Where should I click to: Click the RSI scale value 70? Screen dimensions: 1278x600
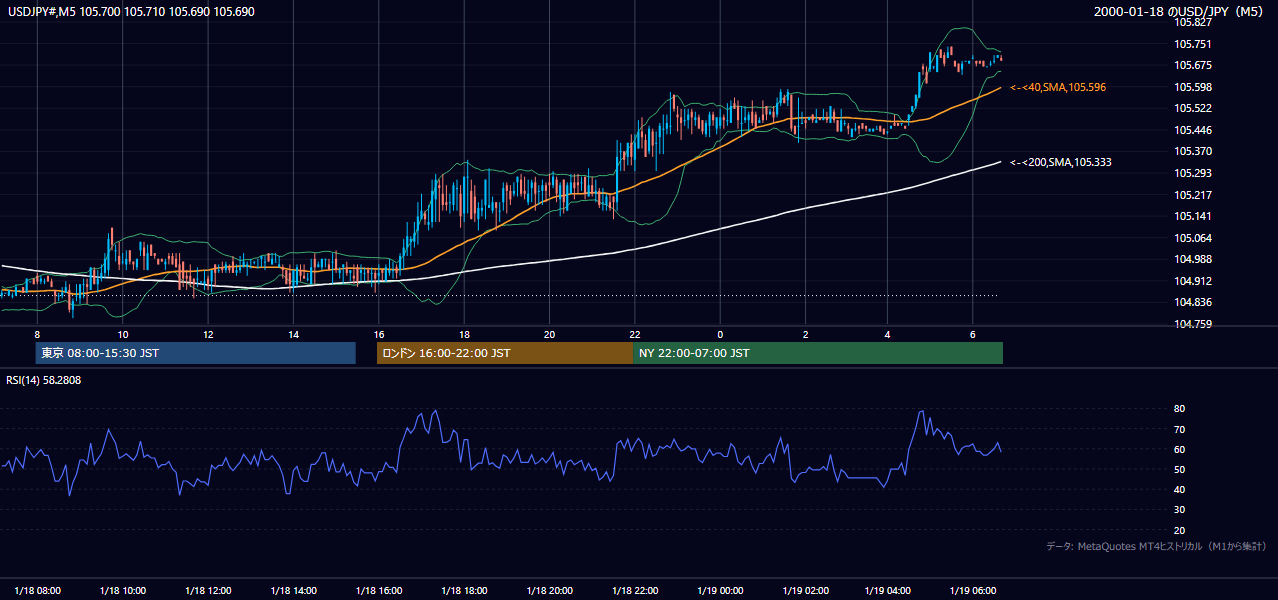pos(1180,430)
